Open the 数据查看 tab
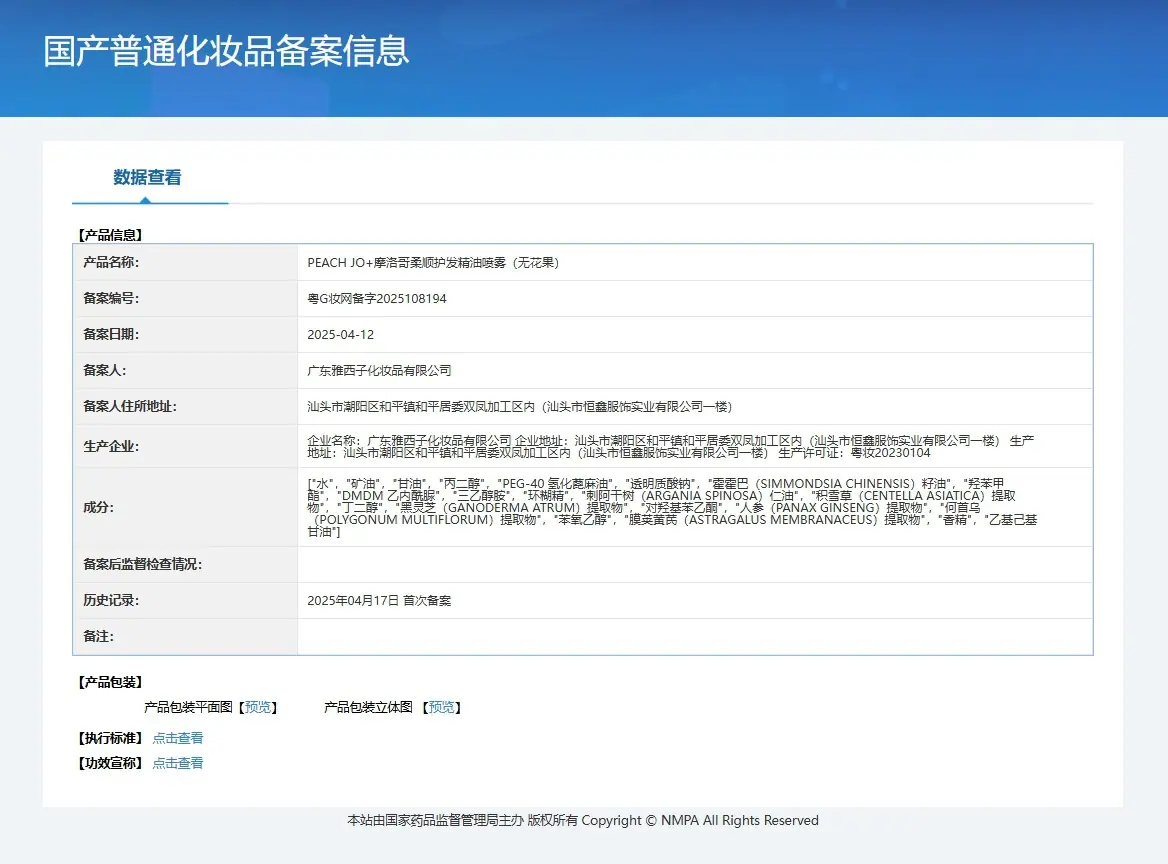Screen dimensions: 1168x864 [147, 177]
